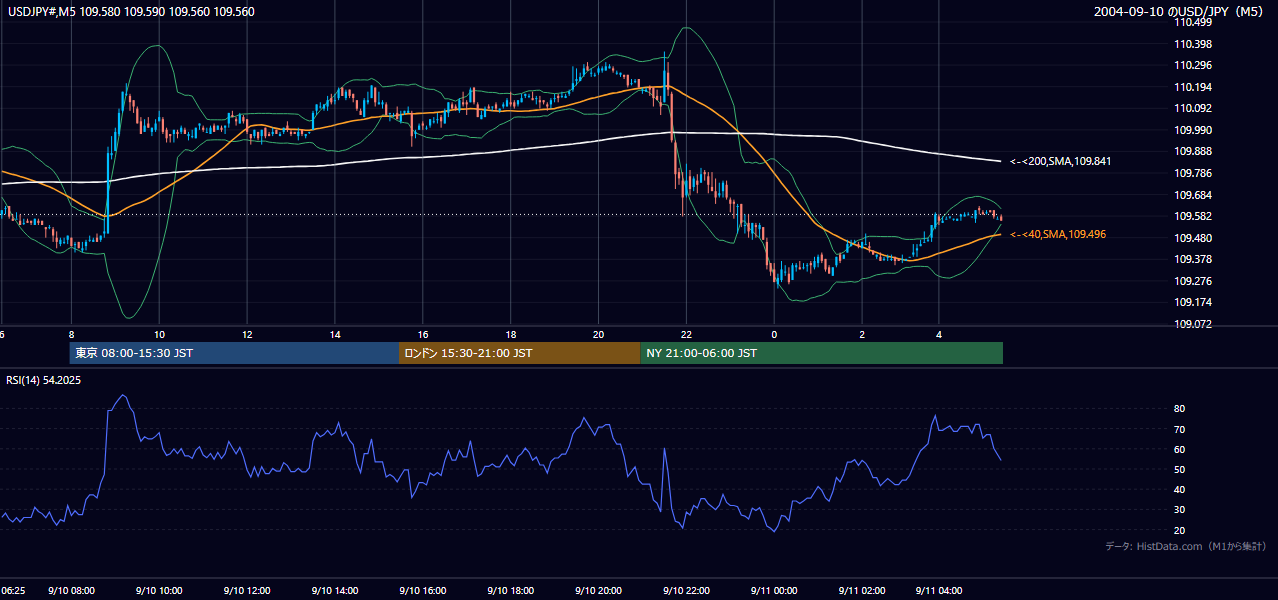Click the RSI scale value 80

tap(1179, 409)
